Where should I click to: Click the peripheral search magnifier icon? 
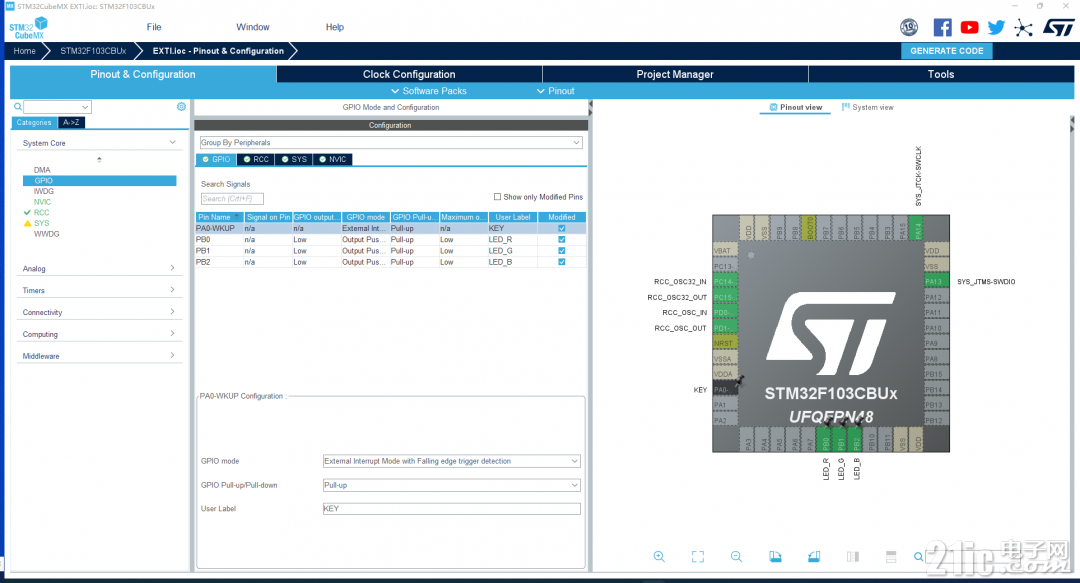[x=18, y=107]
